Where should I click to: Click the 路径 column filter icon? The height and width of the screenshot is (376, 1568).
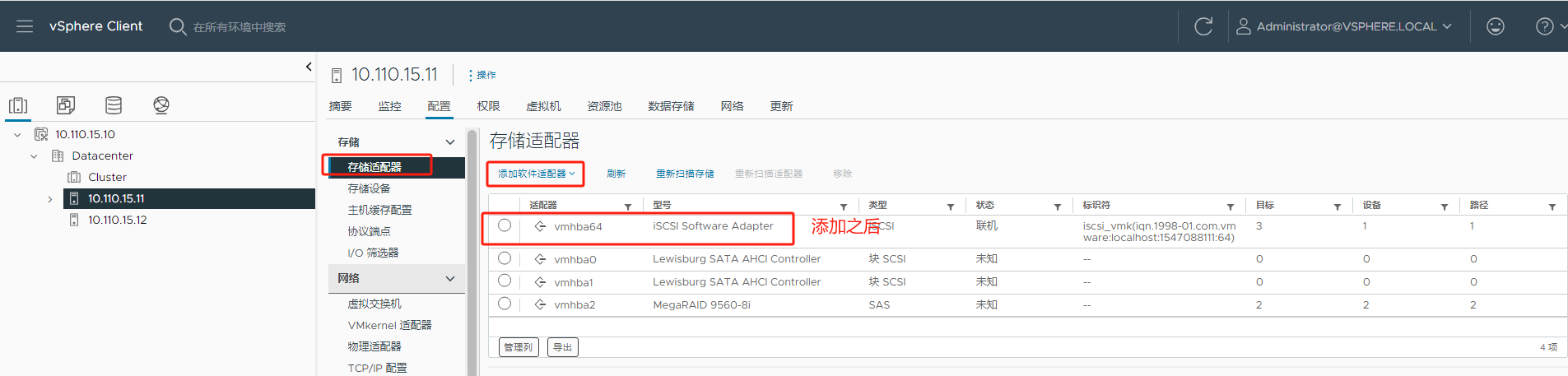coord(1552,207)
